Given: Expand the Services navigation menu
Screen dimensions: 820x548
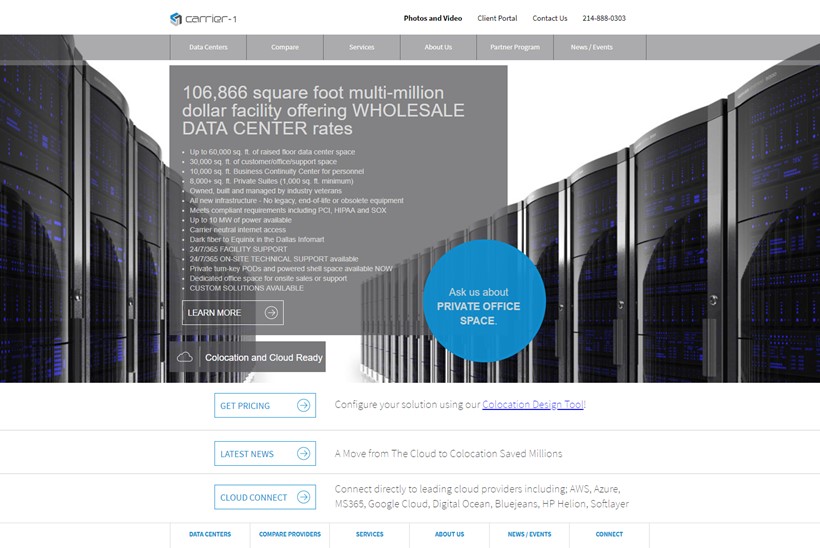Looking at the screenshot, I should pos(362,47).
